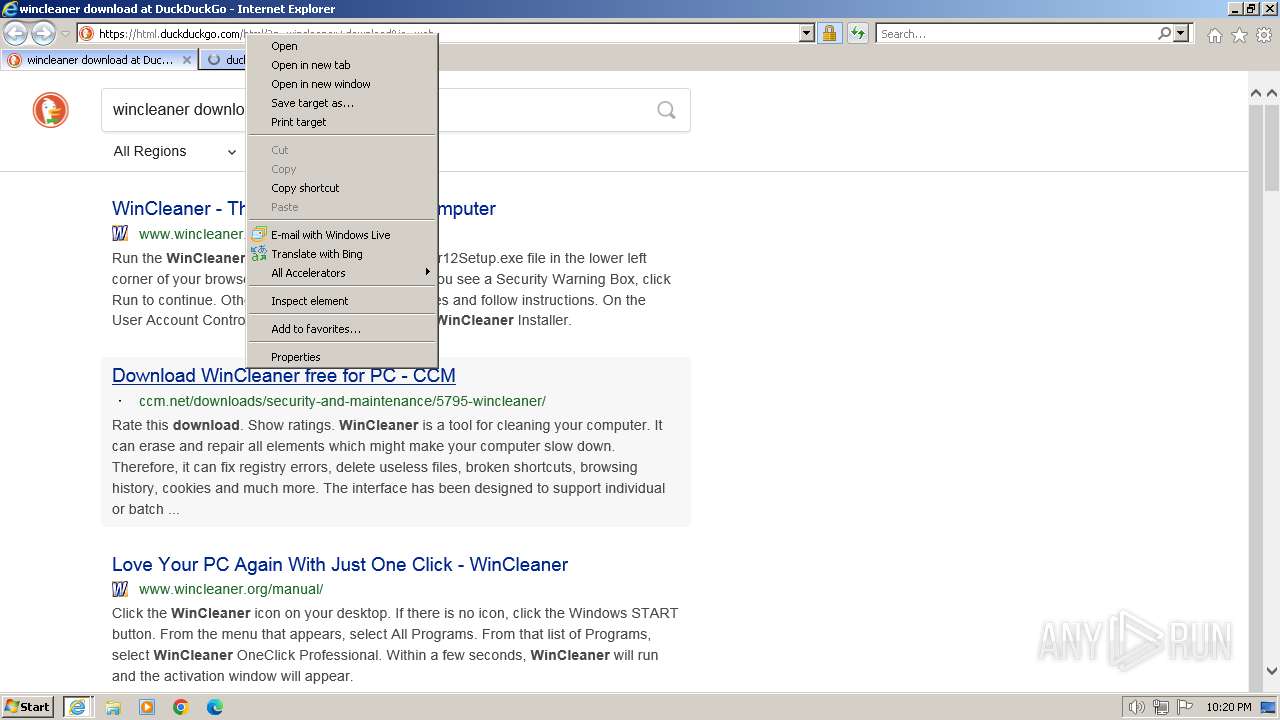Click the search magnifier in DuckDuckGo box
The width and height of the screenshot is (1280, 720).
pyautogui.click(x=666, y=110)
